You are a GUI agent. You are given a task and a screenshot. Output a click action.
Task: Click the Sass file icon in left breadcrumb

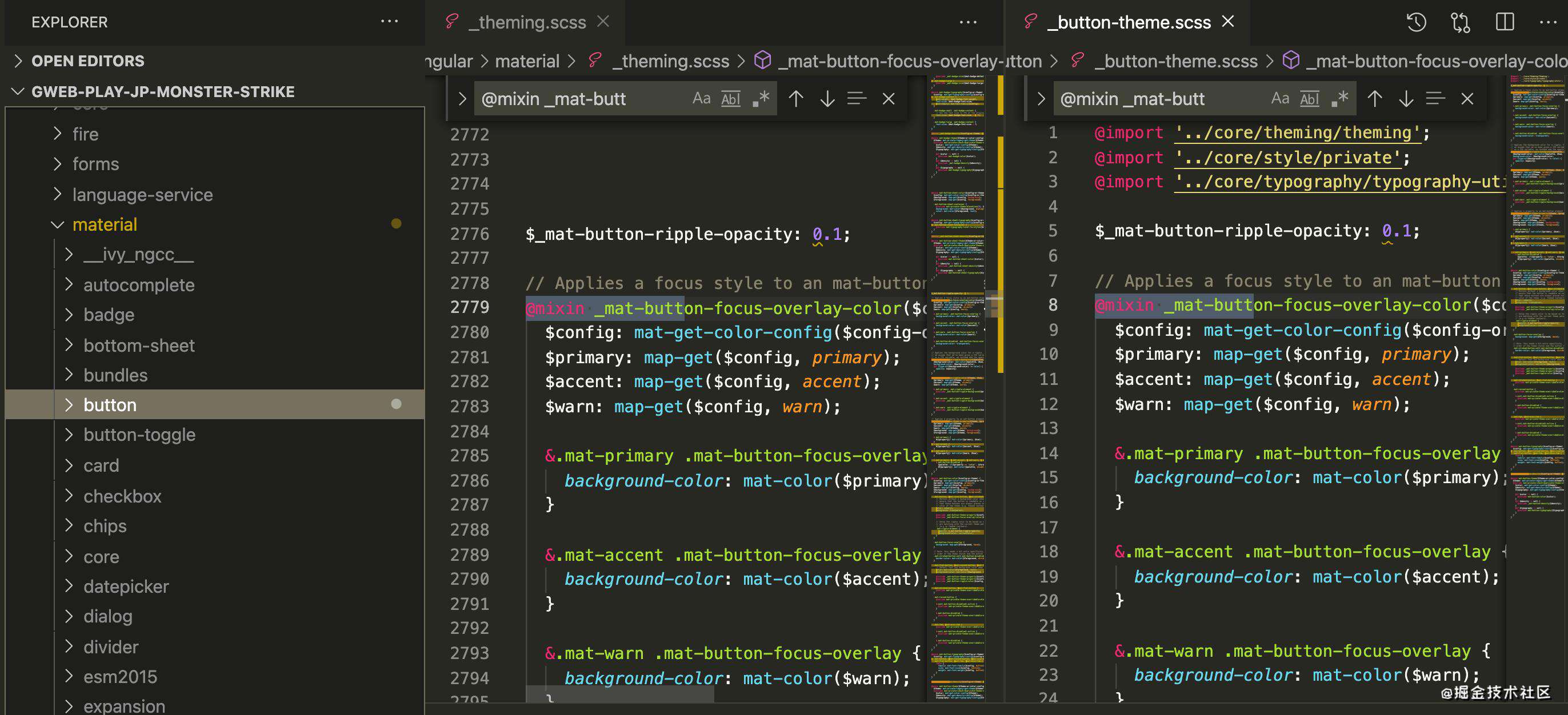pos(595,60)
